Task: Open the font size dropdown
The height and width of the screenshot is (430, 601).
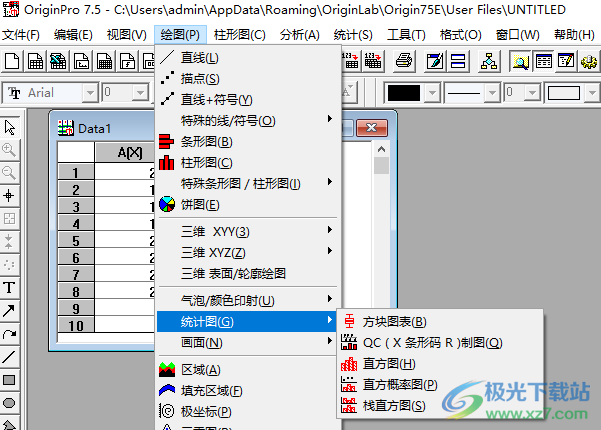Action: [x=140, y=93]
